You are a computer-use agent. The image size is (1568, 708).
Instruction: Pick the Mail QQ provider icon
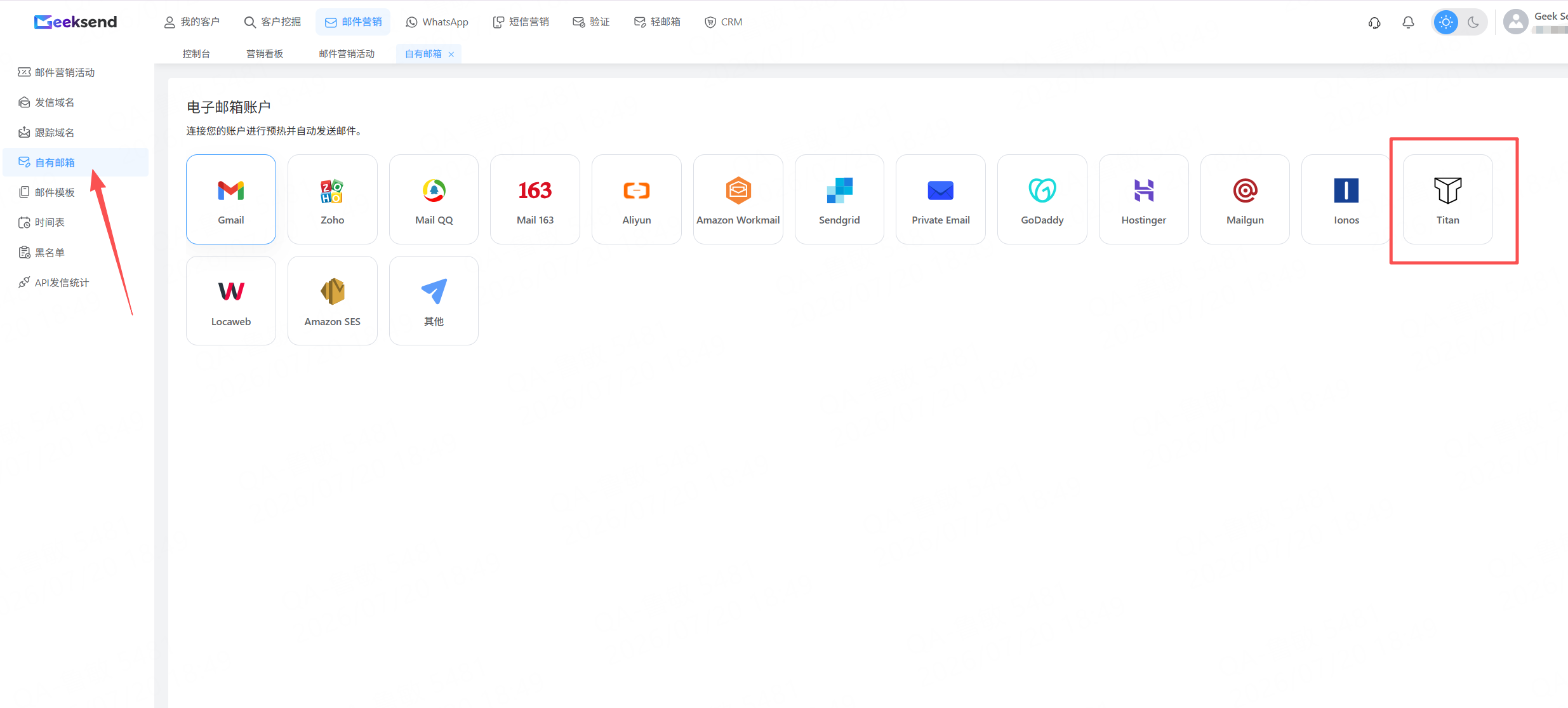pos(434,190)
